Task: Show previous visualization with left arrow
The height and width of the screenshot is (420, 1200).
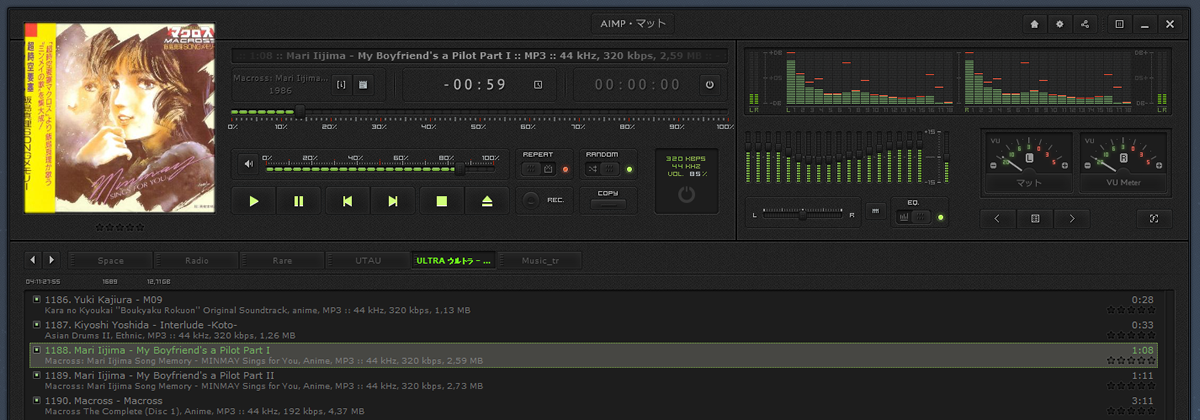Action: [x=998, y=217]
